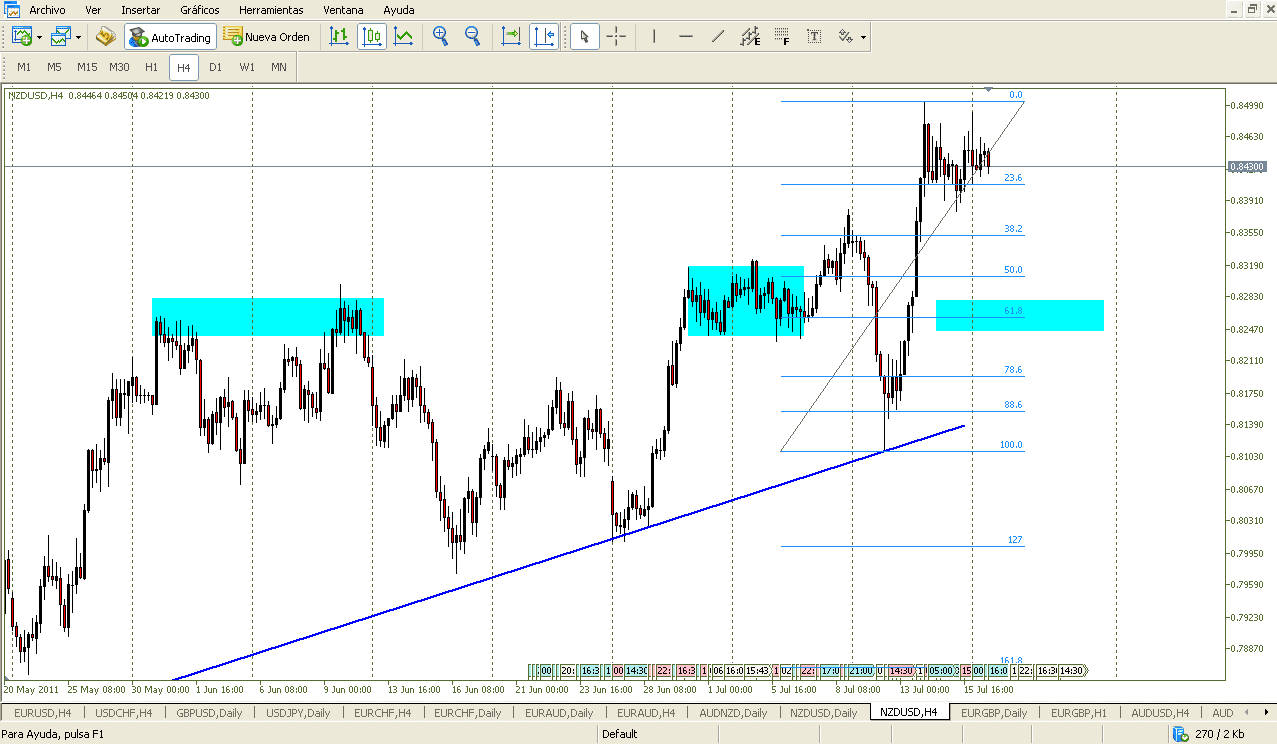Open the Profiles icon
The width and height of the screenshot is (1277, 744).
(61, 37)
